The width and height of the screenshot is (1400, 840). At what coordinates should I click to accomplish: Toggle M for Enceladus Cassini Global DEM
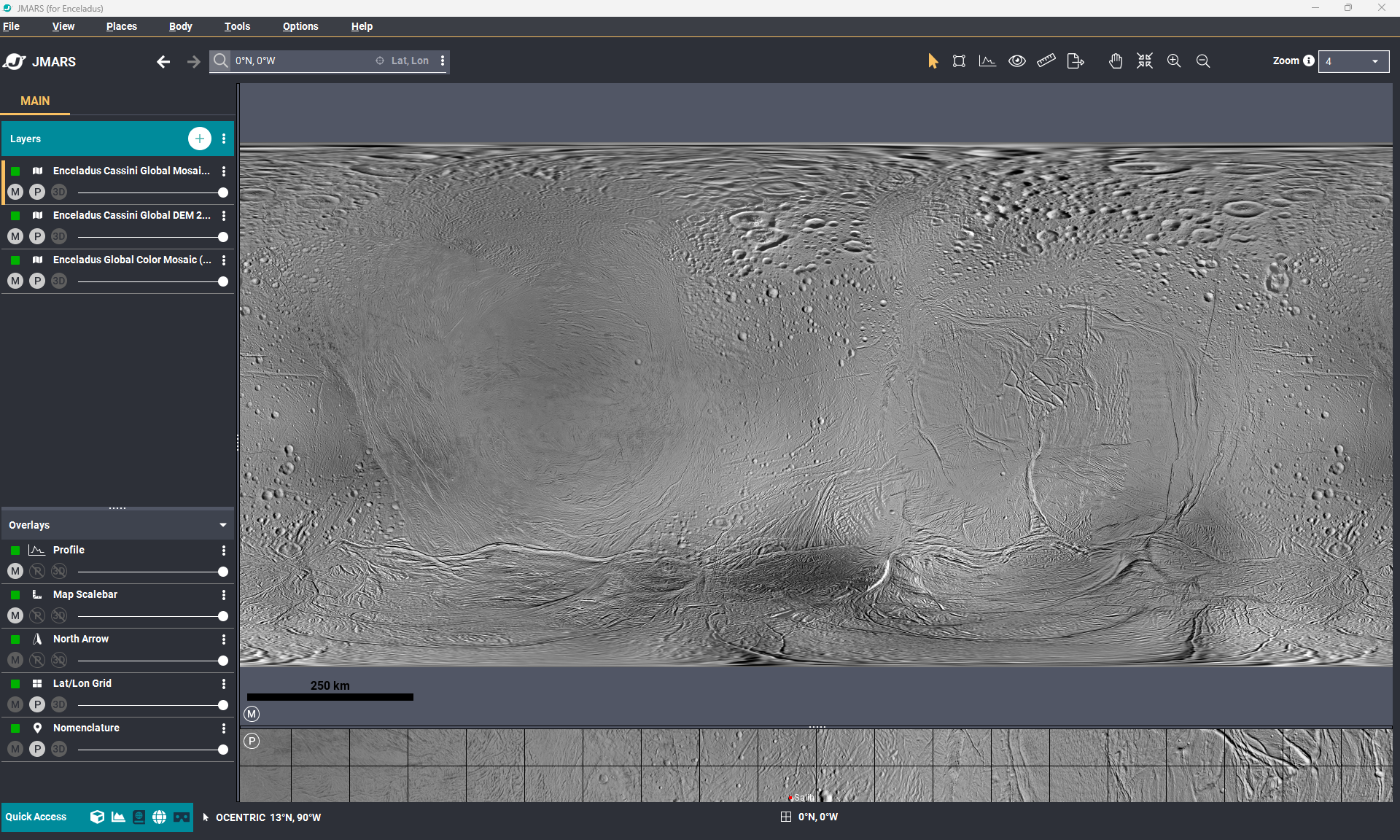pos(15,237)
